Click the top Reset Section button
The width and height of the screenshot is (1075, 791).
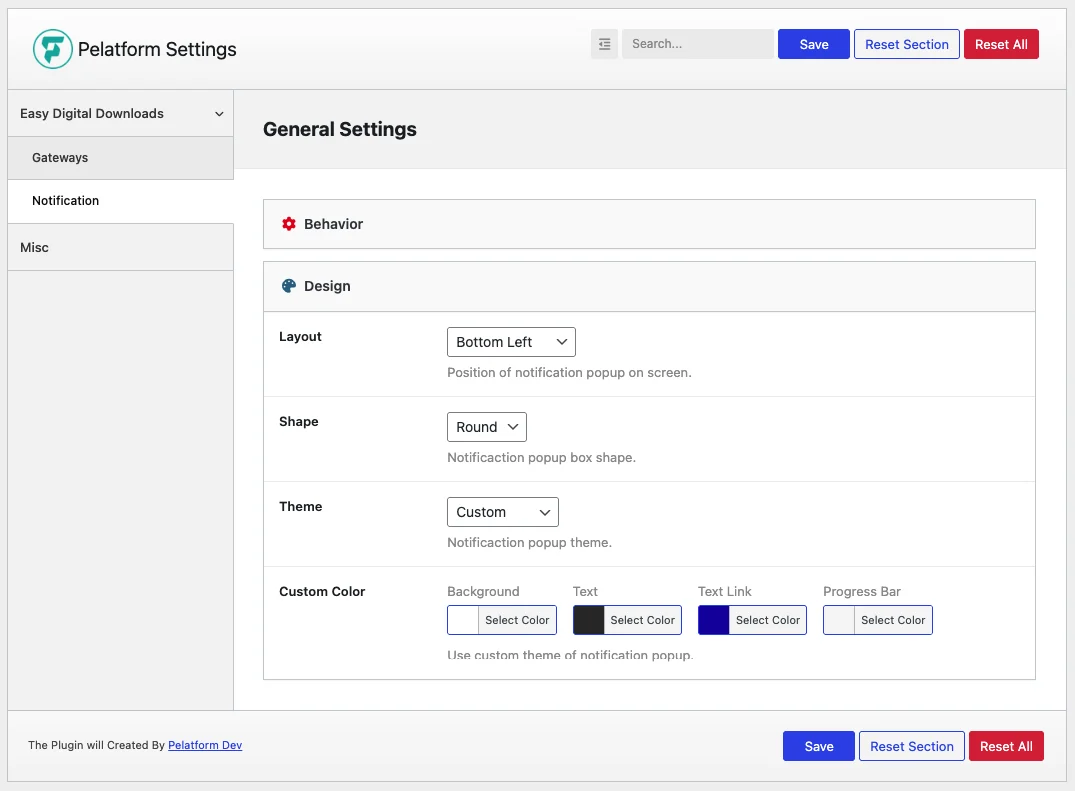[x=906, y=44]
